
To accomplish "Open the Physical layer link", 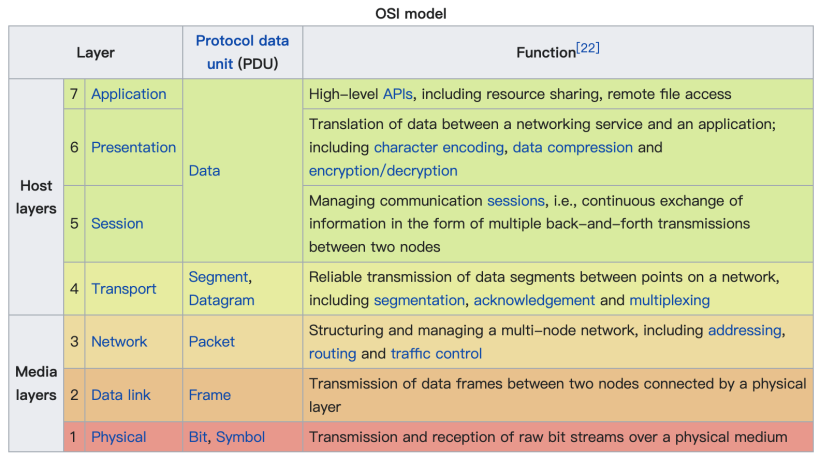I will coord(118,437).
